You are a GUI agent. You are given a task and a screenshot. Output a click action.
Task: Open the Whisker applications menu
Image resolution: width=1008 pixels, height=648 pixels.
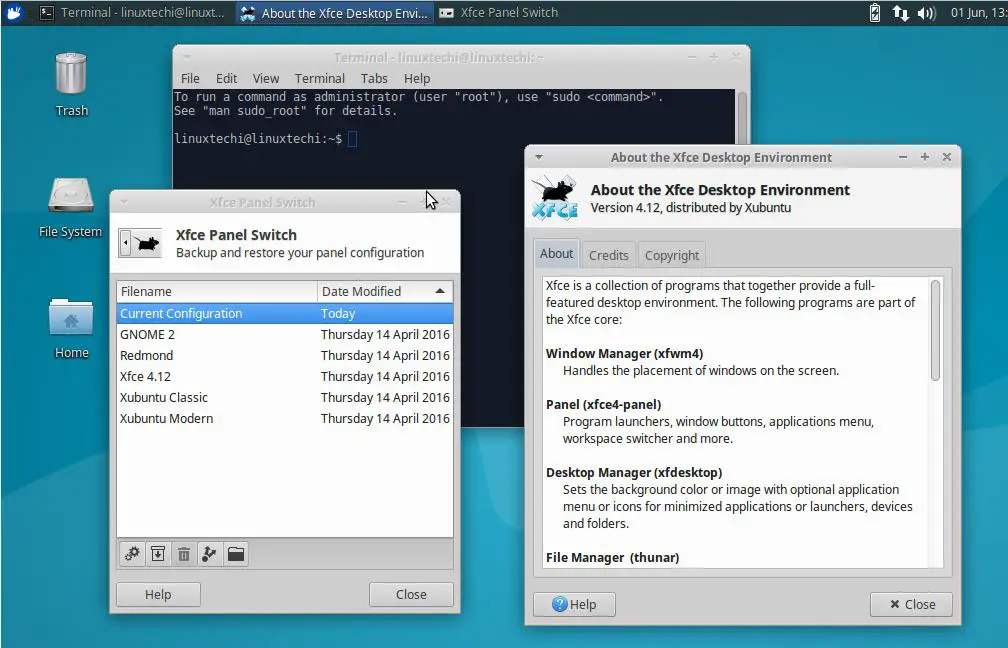click(13, 12)
